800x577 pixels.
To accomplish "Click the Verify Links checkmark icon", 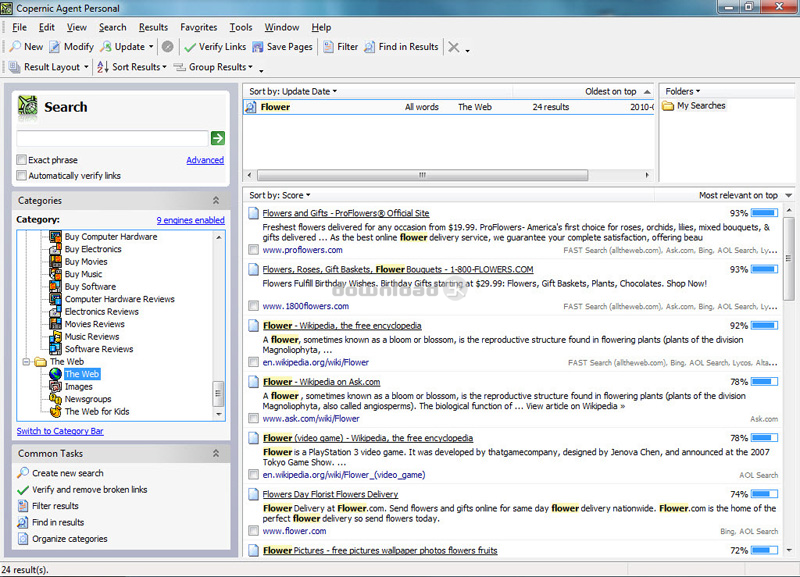I will pyautogui.click(x=190, y=47).
